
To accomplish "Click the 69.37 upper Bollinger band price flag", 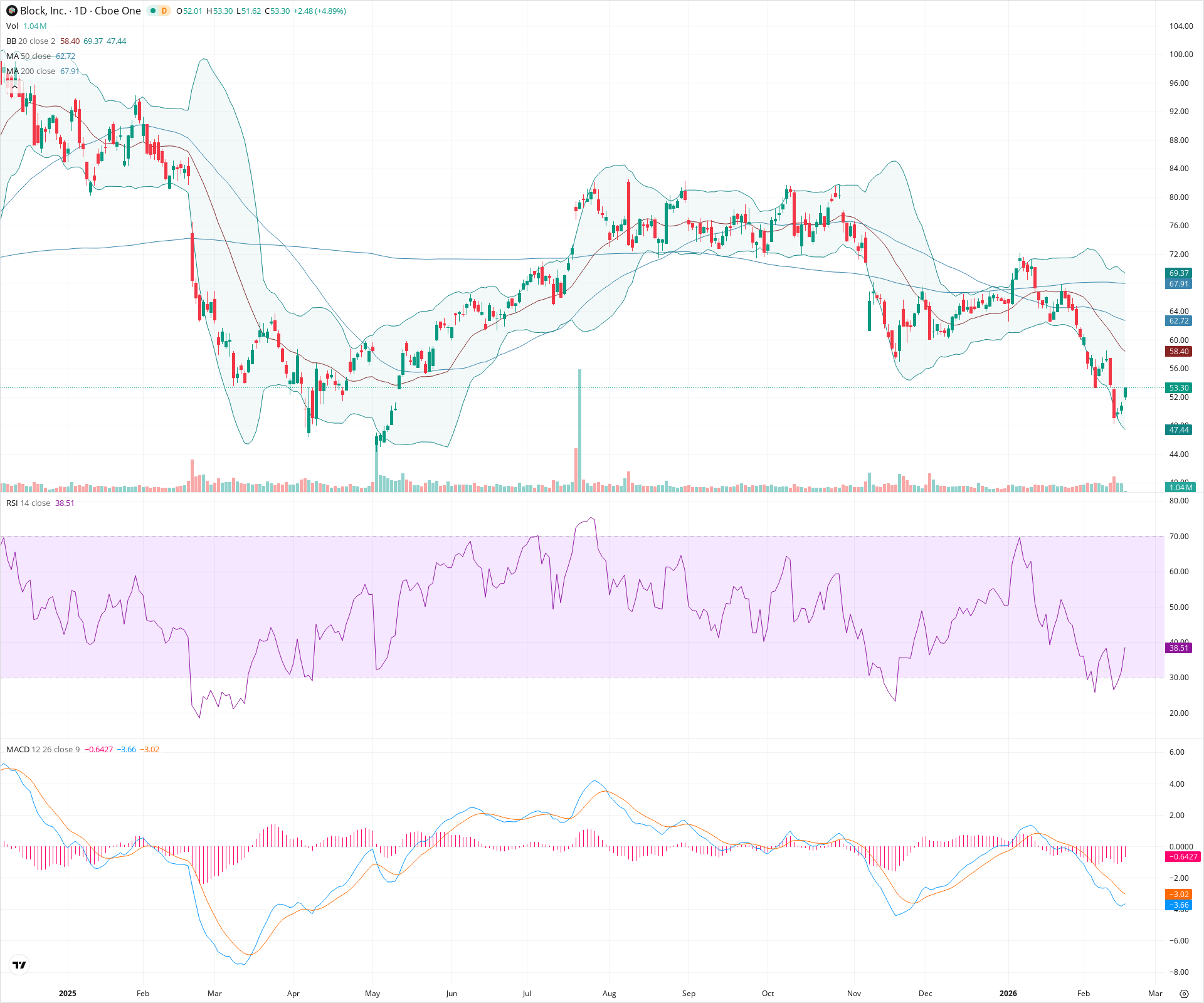I will tap(1178, 273).
